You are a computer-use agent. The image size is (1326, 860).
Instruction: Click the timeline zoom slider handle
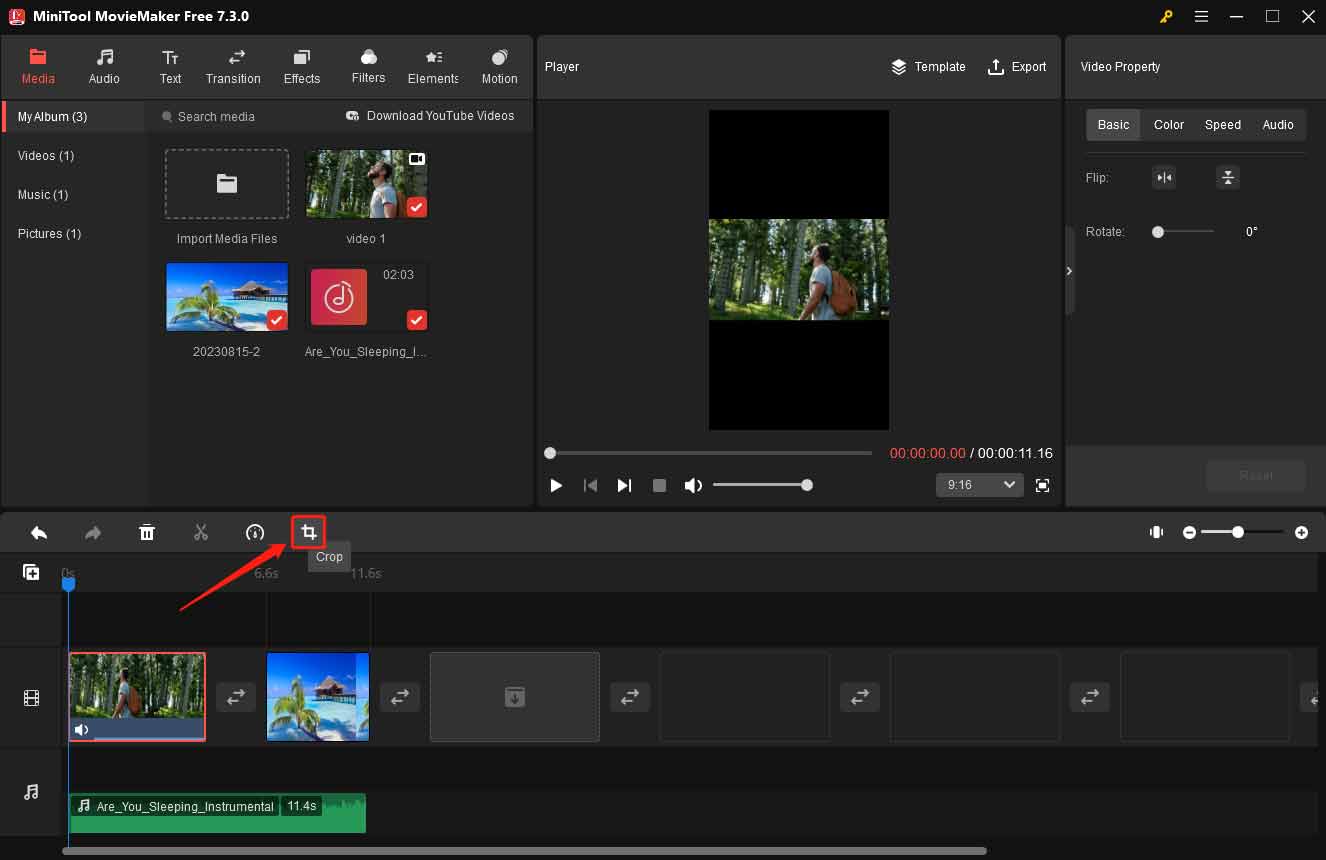pos(1238,533)
